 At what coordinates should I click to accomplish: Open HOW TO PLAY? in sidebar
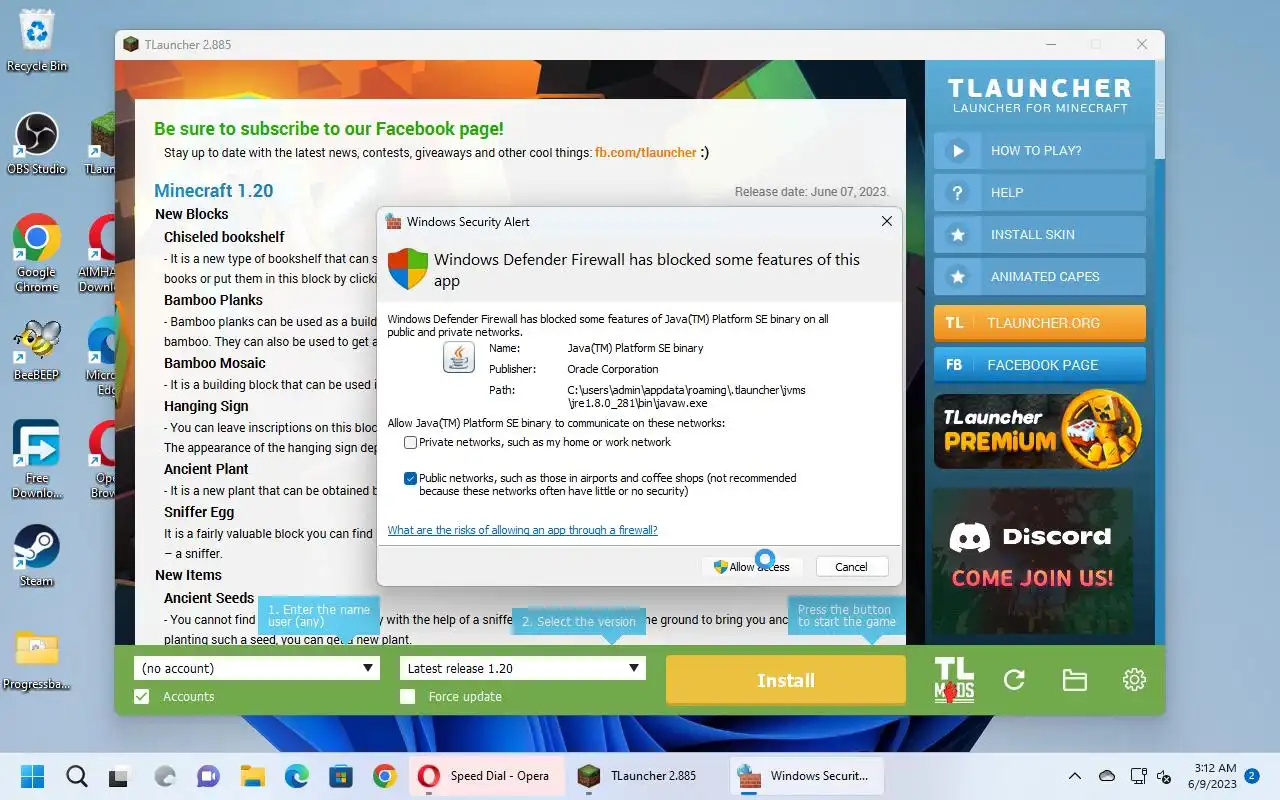(x=1040, y=151)
